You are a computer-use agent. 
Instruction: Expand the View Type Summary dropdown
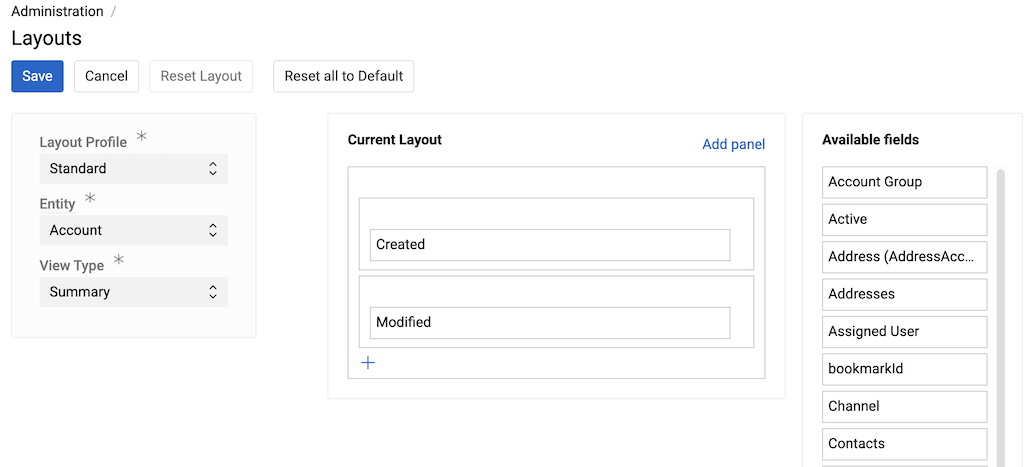coord(133,293)
